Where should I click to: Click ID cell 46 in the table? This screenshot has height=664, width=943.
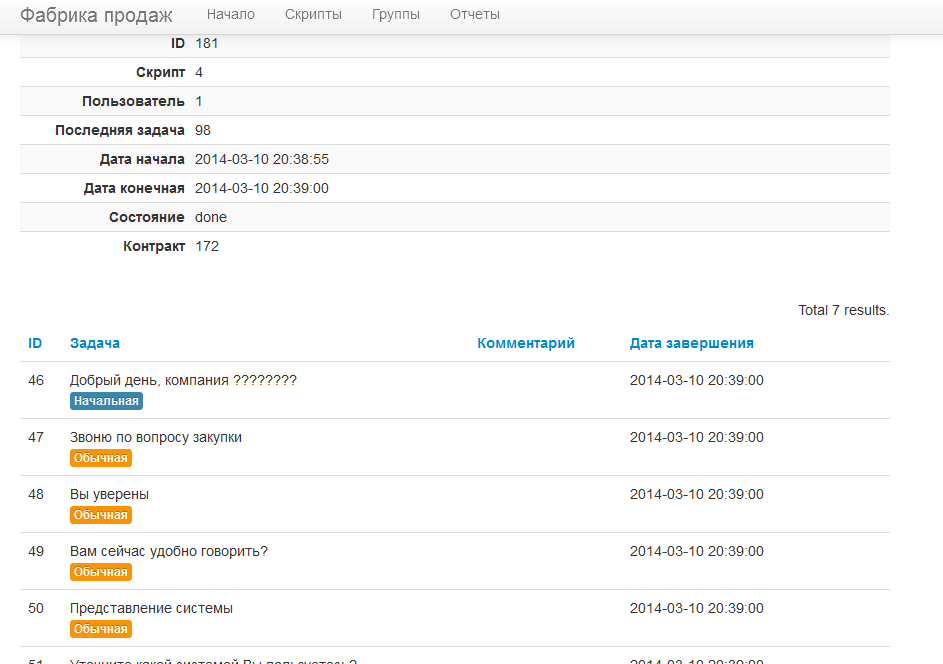tap(36, 381)
